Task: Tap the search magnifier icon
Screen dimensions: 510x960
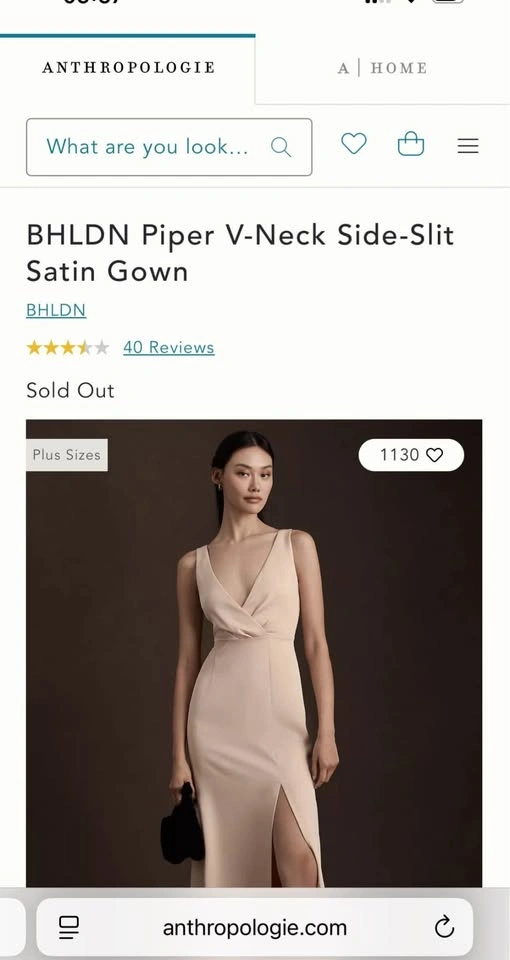Action: 281,147
